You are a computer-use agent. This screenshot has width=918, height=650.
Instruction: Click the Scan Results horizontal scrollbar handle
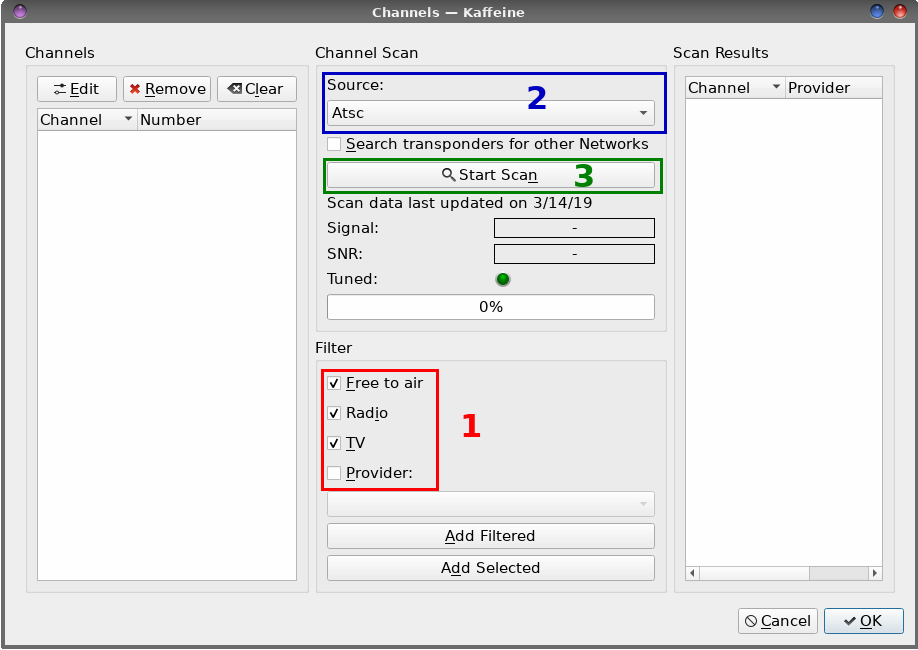point(754,573)
